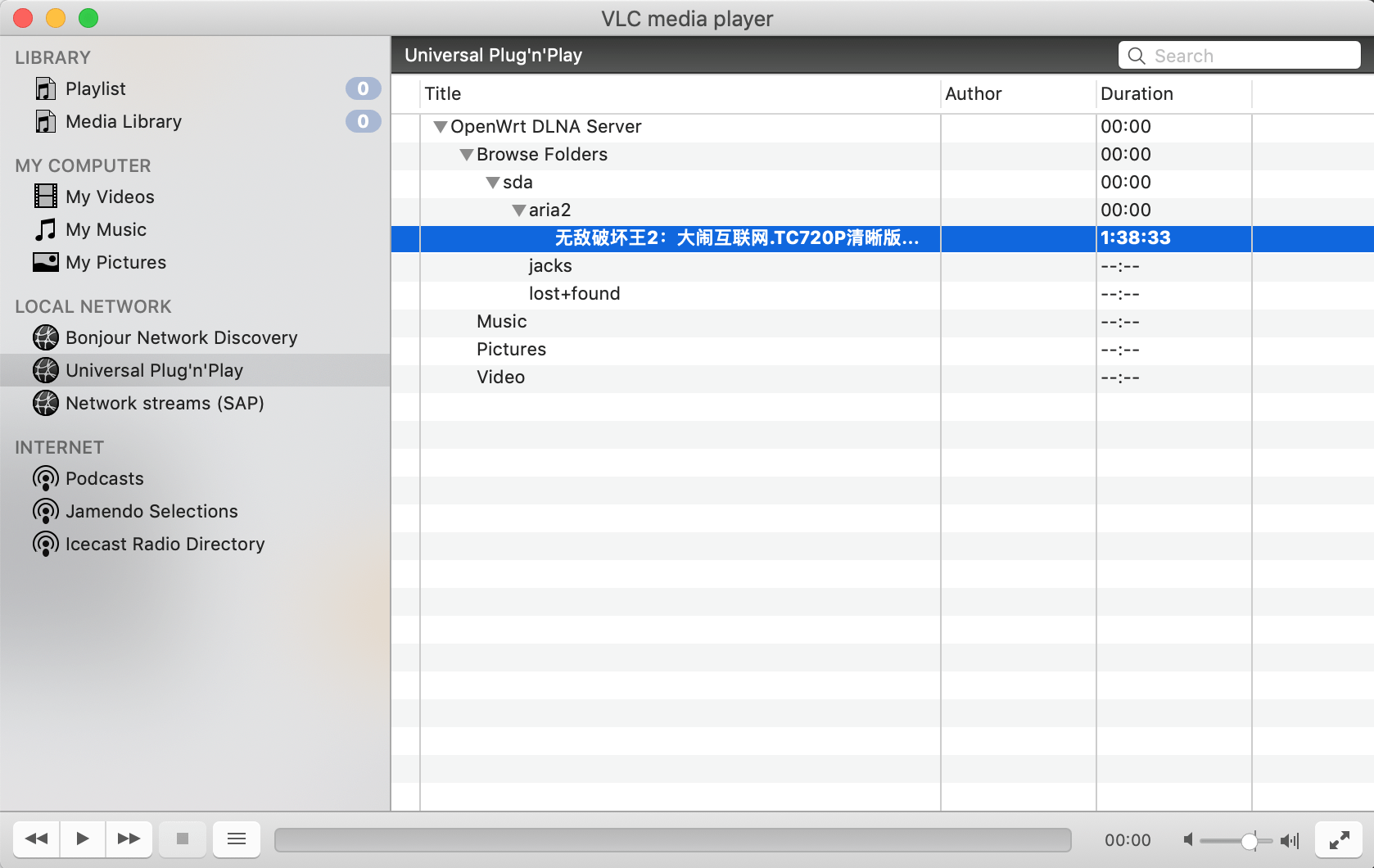Select the Pictures folder row
The height and width of the screenshot is (868, 1374).
[x=883, y=350]
